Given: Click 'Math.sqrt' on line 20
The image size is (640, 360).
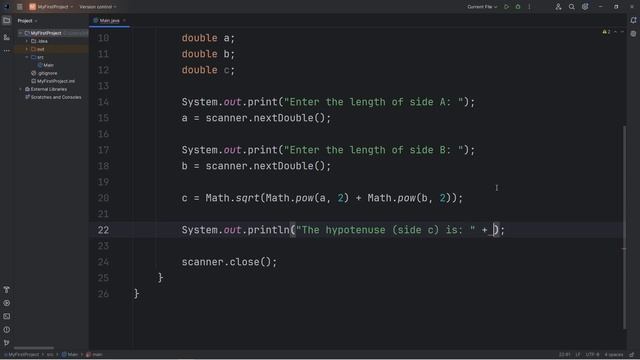Looking at the screenshot, I should (232, 198).
